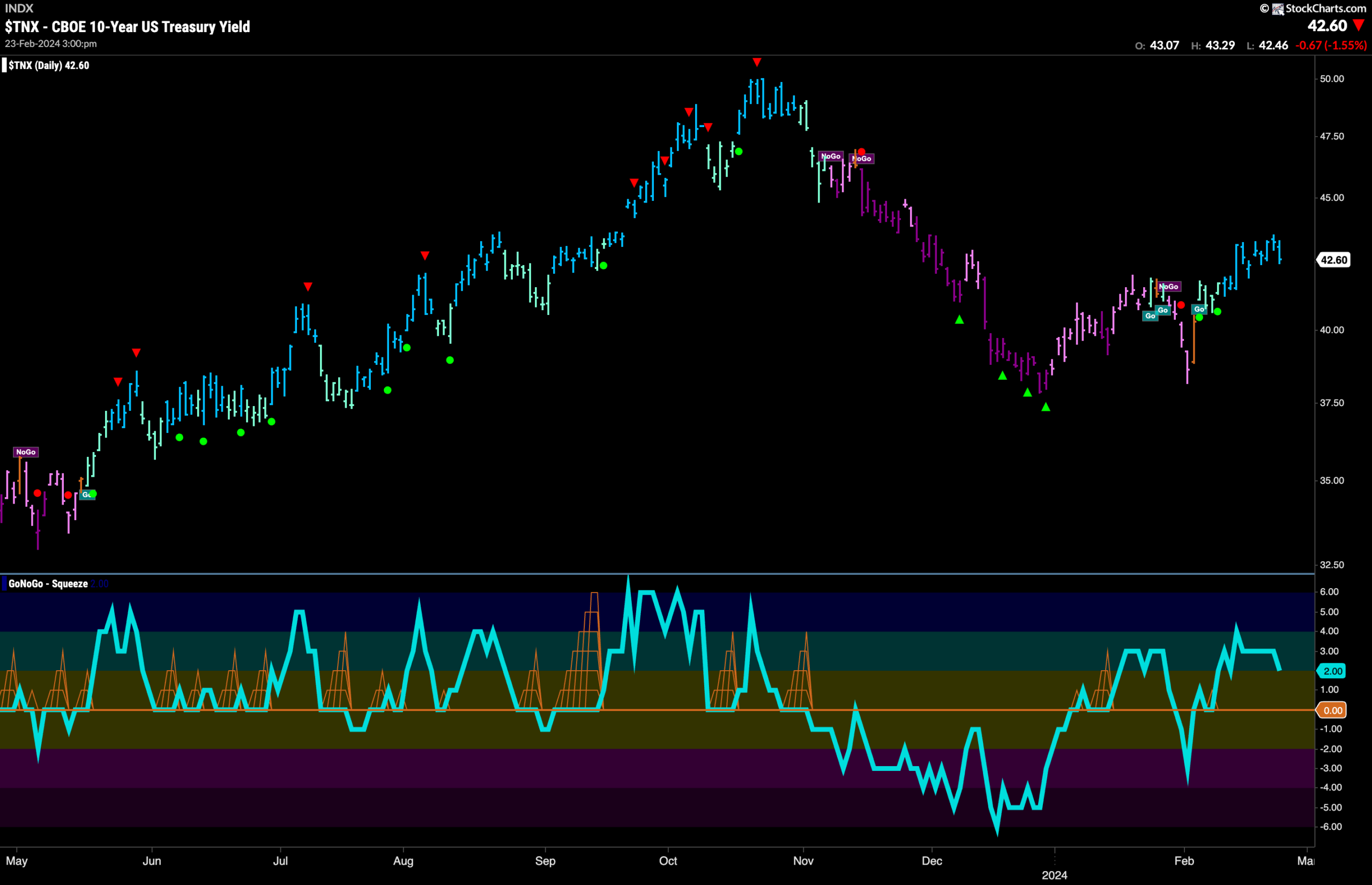This screenshot has height=885, width=1372.
Task: Click the red triangle above the October peak
Action: coord(757,62)
